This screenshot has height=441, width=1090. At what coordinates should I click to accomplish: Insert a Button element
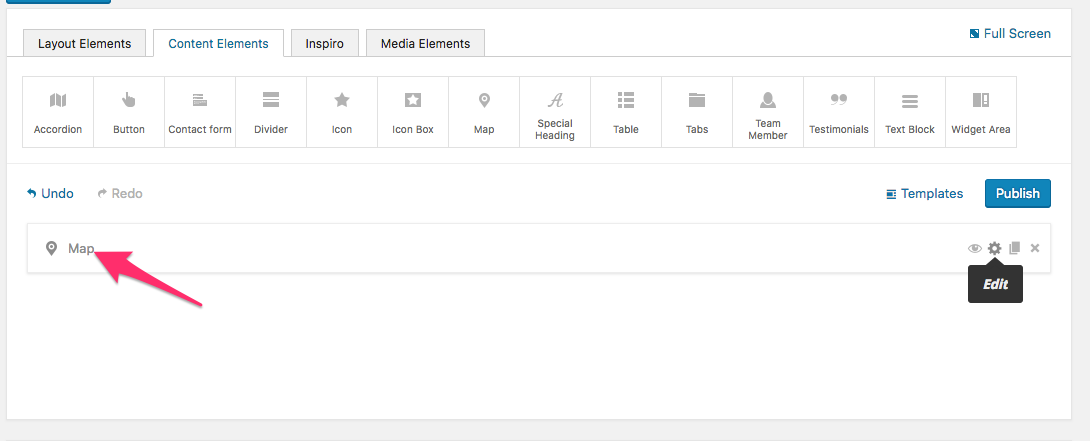[x=129, y=112]
